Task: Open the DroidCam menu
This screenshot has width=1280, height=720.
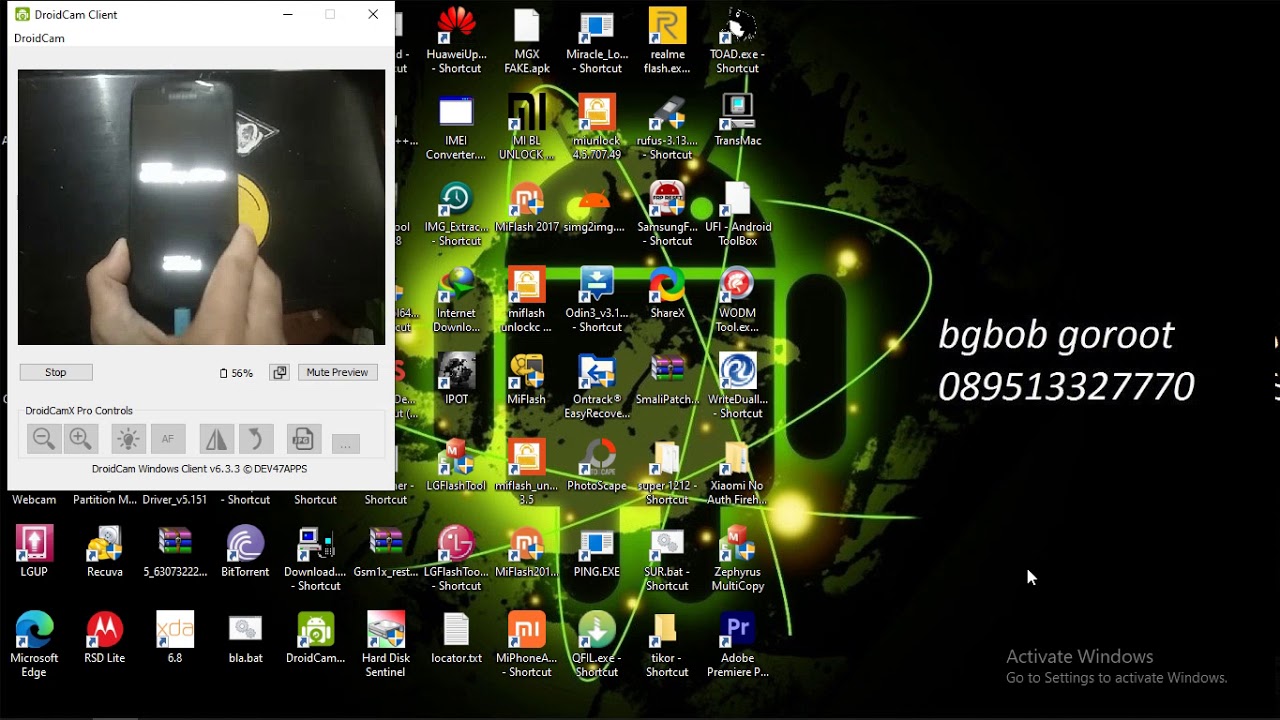Action: pos(39,38)
